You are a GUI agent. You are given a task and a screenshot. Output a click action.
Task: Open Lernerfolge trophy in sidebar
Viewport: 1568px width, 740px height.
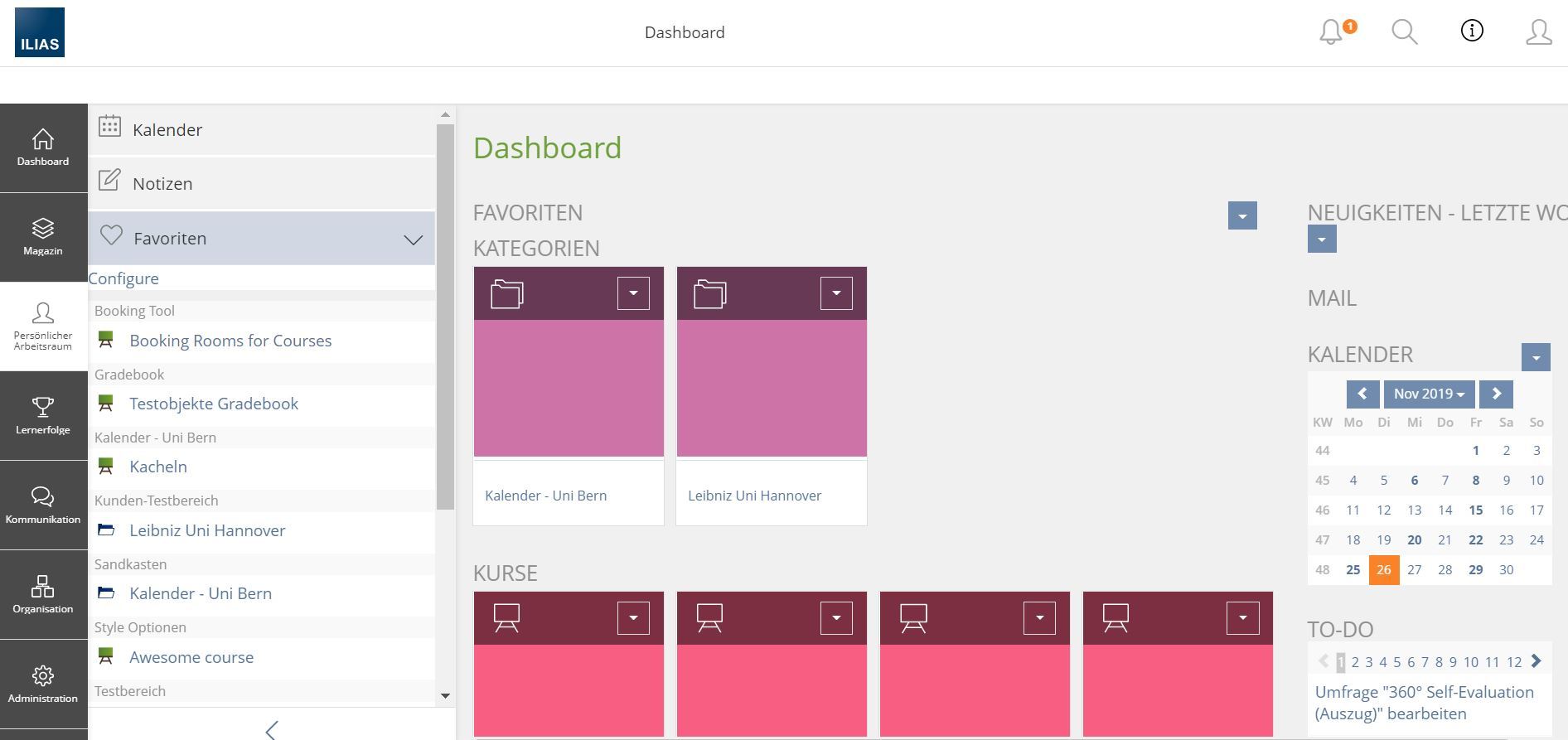(x=43, y=416)
